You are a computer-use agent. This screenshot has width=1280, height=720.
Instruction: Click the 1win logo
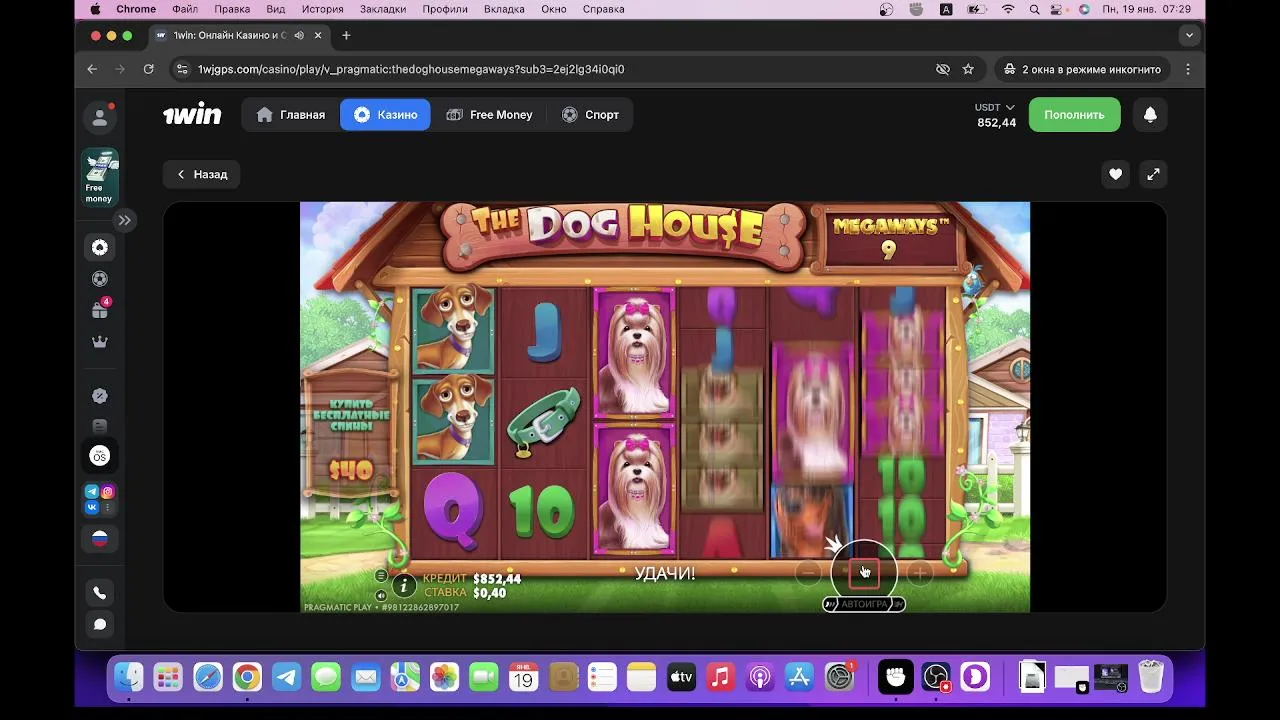[192, 115]
